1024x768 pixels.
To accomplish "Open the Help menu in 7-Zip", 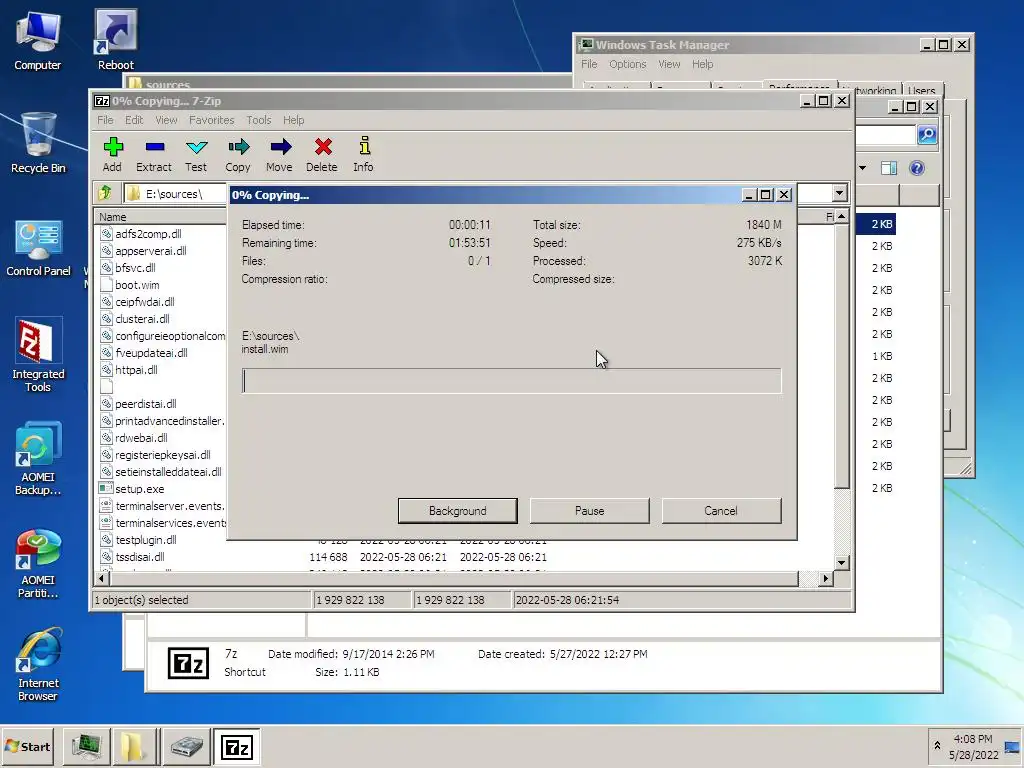I will point(294,120).
